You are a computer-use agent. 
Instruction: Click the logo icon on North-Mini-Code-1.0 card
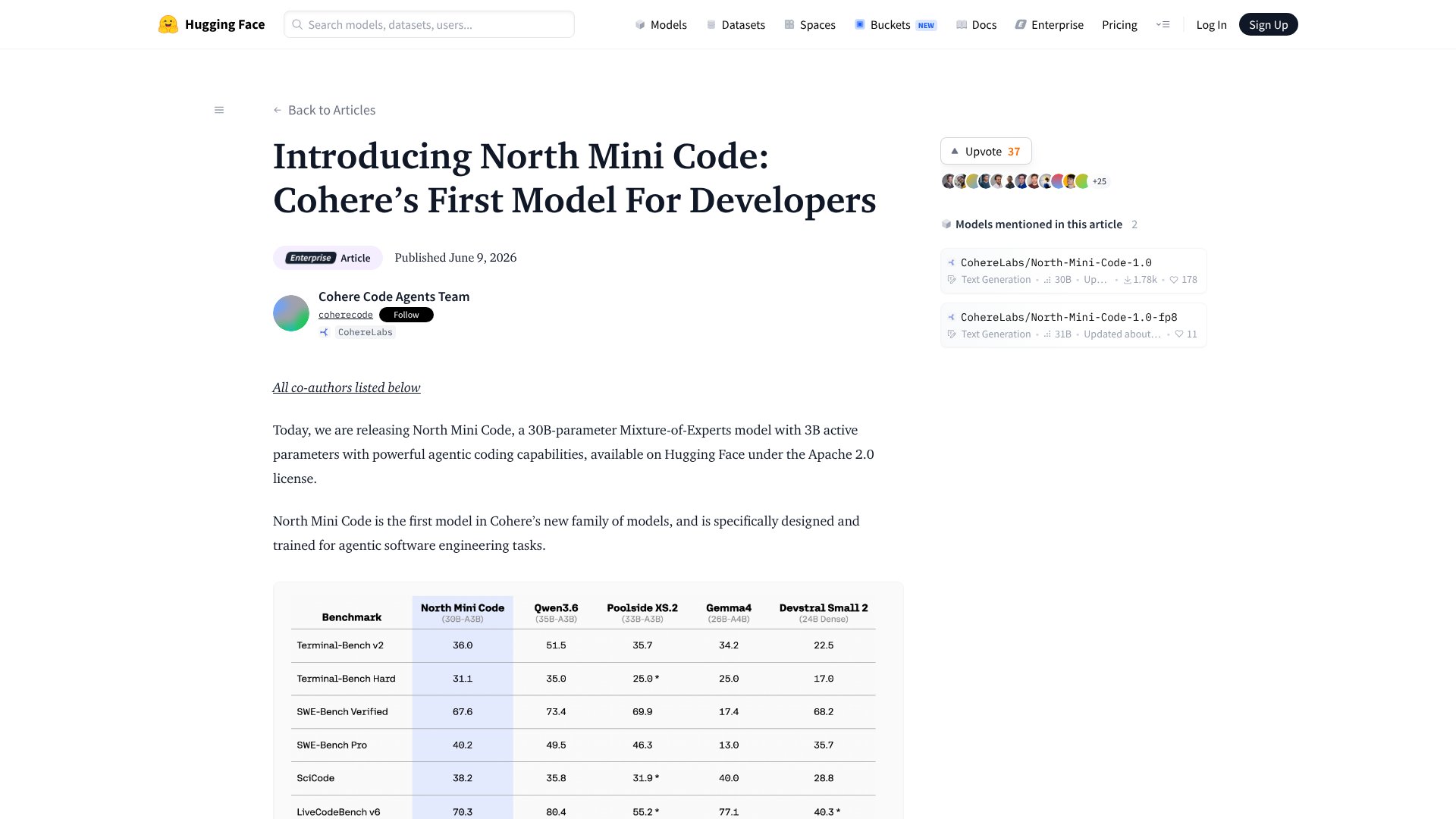pyautogui.click(x=952, y=262)
